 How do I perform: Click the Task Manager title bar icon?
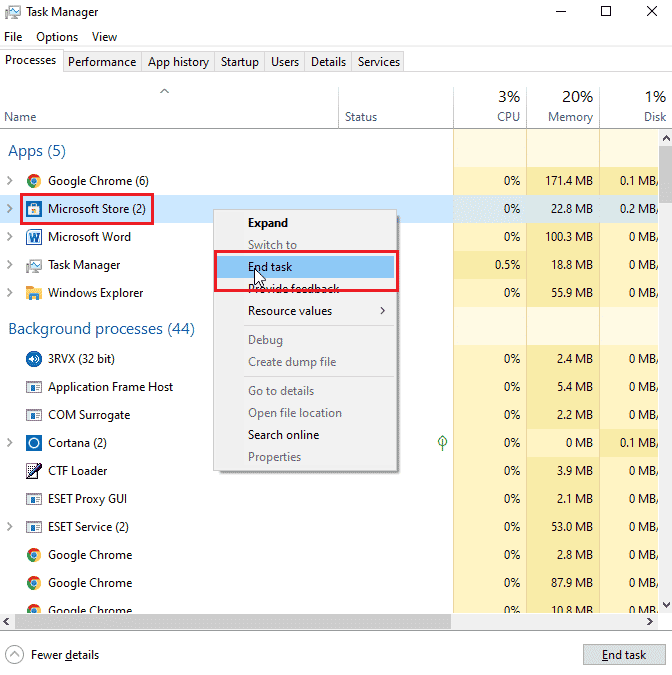pos(12,12)
